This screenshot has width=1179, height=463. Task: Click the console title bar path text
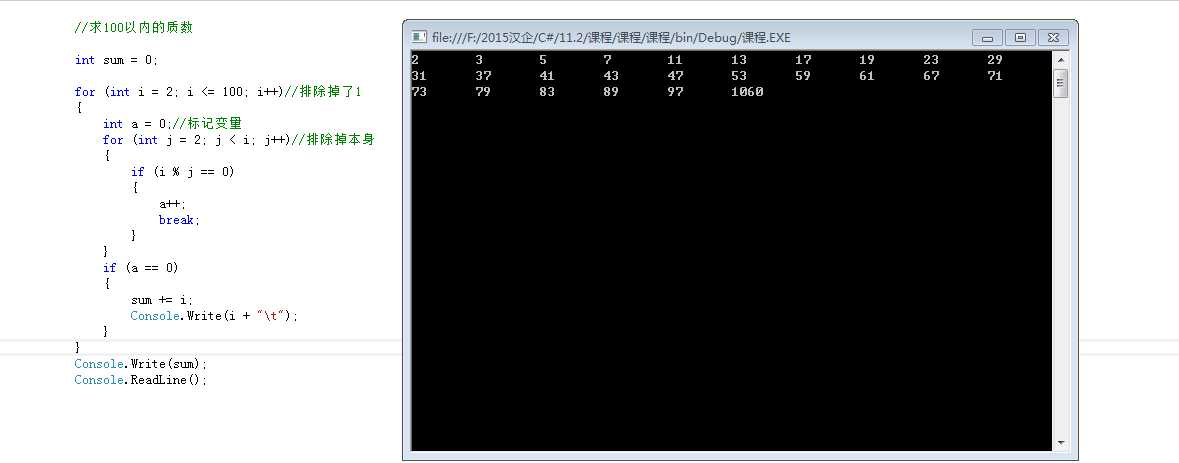(x=611, y=38)
